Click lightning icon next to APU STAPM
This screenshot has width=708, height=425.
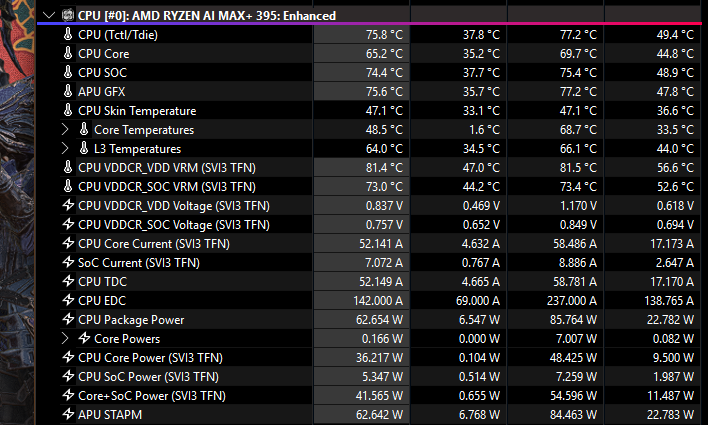(x=68, y=415)
